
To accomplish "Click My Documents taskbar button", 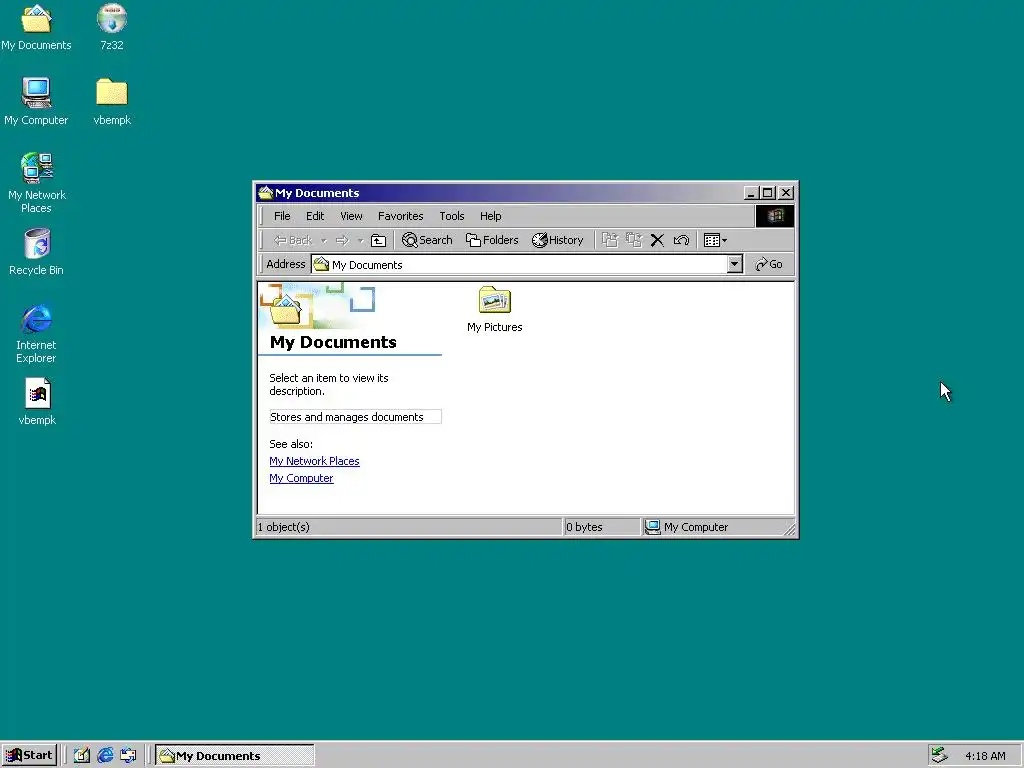I will [235, 756].
